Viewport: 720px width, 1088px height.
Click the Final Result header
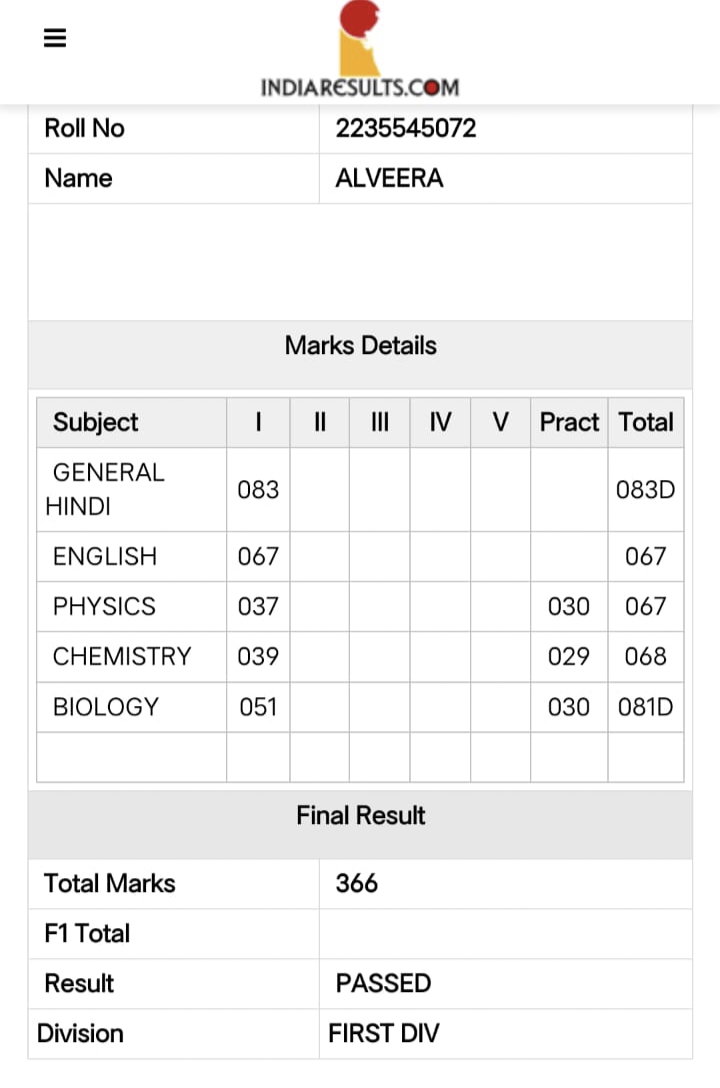point(361,815)
